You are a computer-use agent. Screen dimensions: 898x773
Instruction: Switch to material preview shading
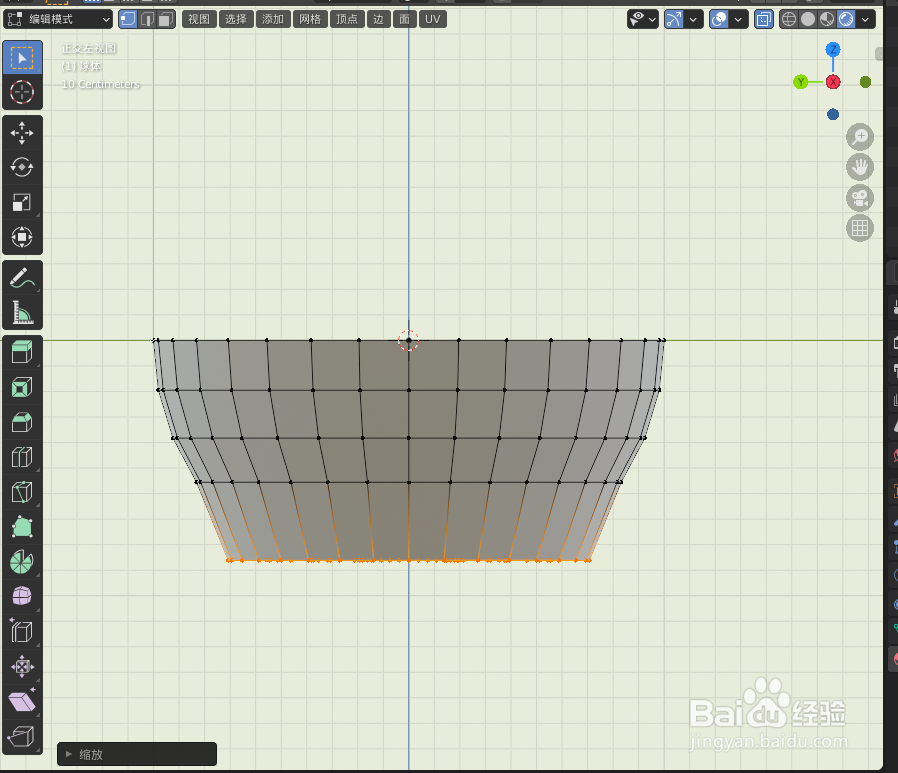tap(826, 19)
